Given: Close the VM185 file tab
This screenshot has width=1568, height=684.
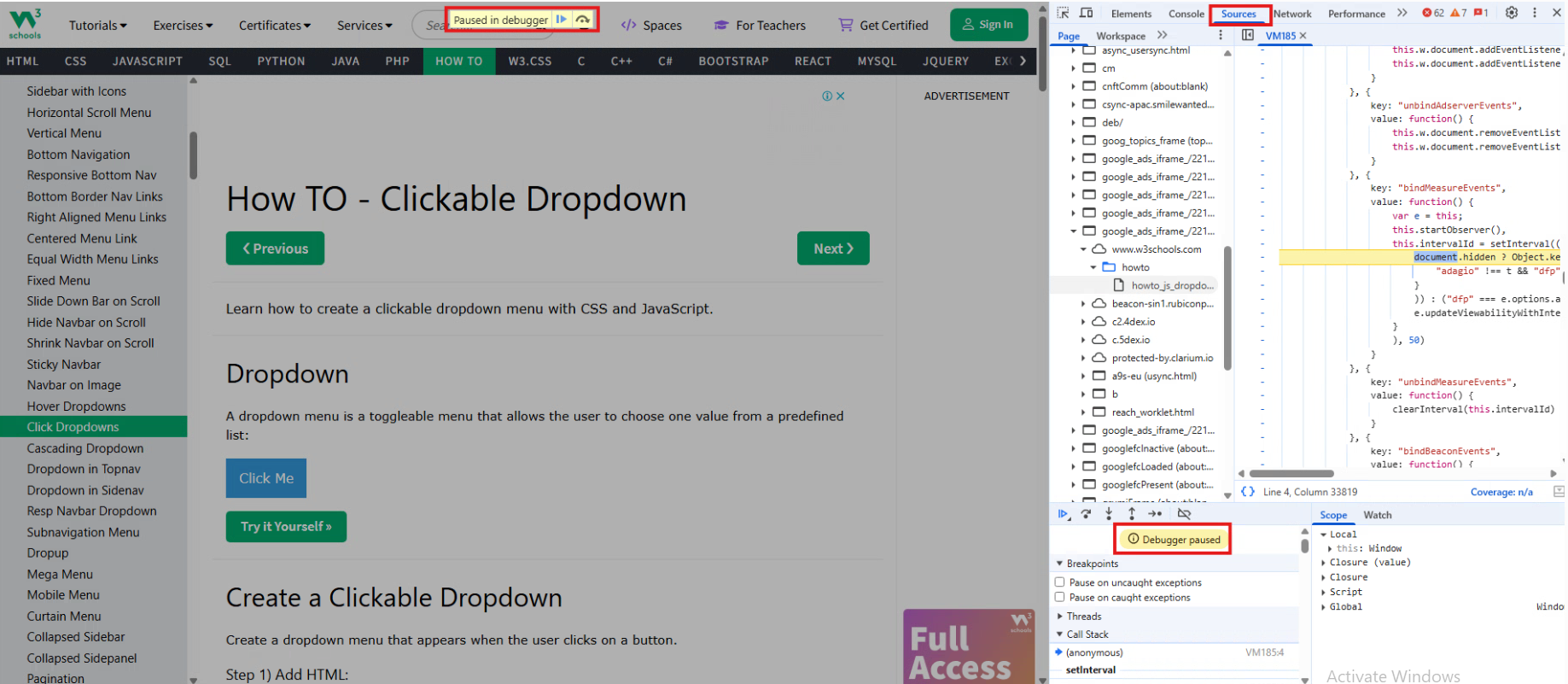Looking at the screenshot, I should pyautogui.click(x=1303, y=36).
